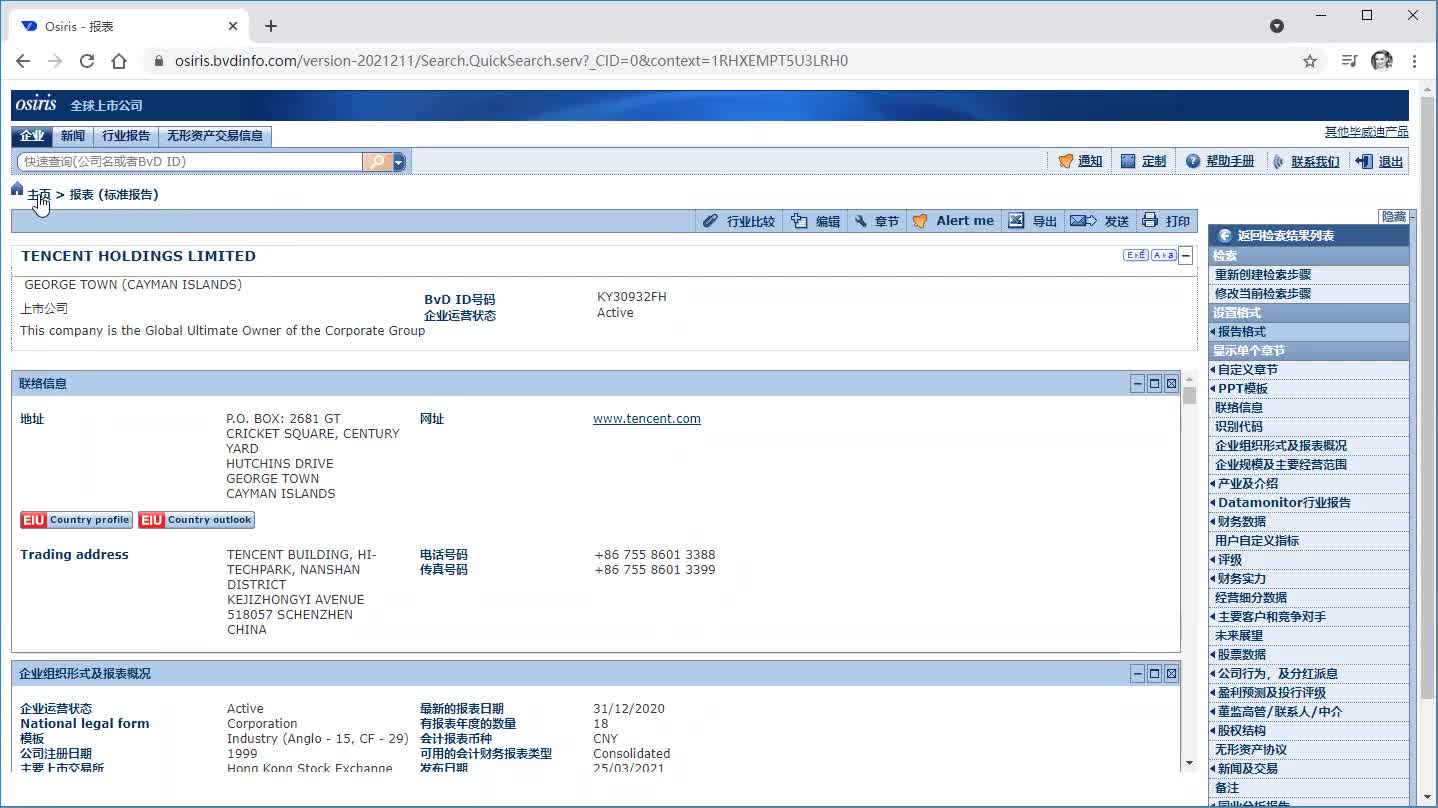Click the A▸a case conversion icon
Screen dimensions: 1438x808
coord(1163,255)
